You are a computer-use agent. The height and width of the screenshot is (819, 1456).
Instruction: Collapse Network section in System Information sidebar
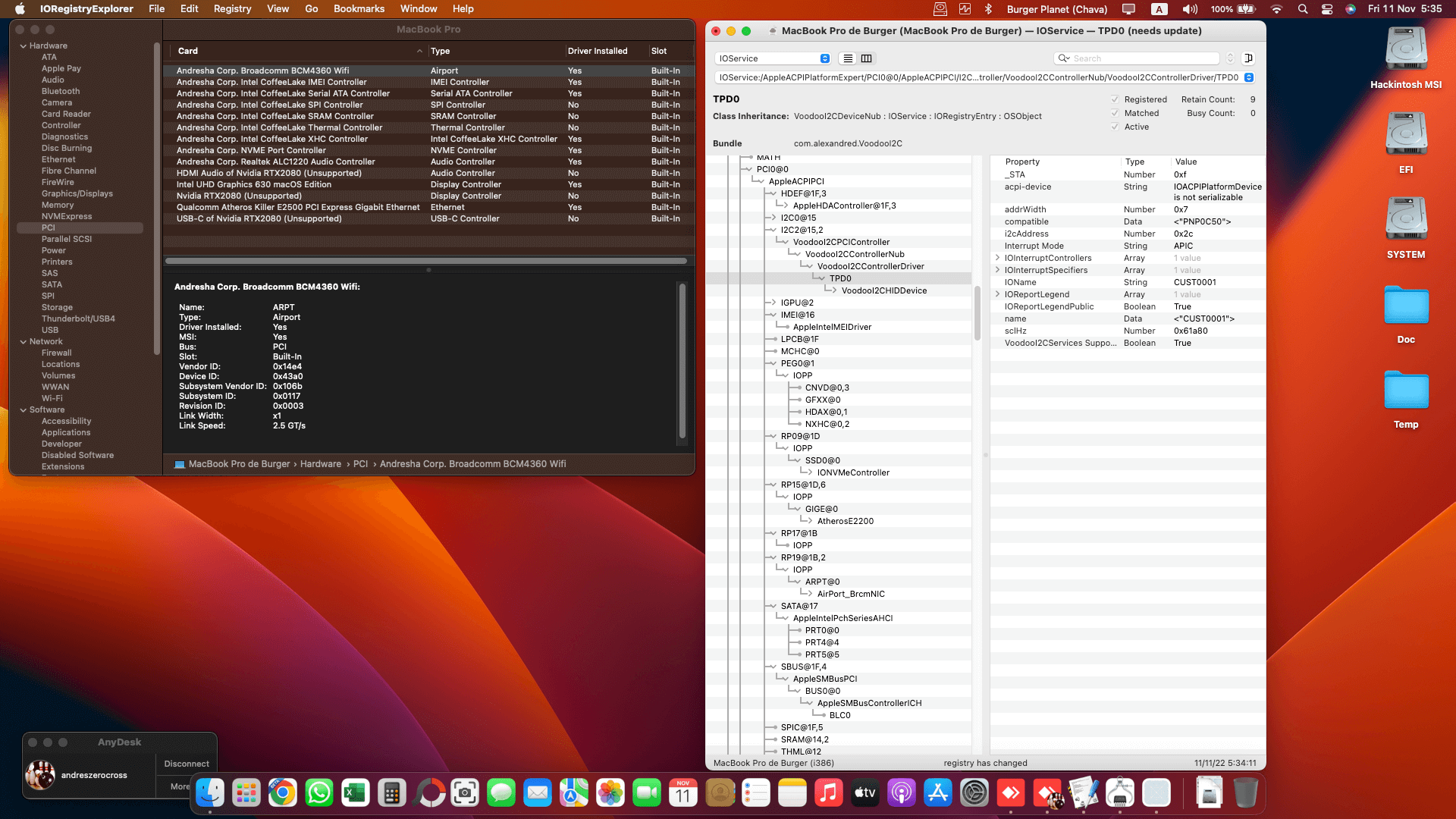[x=24, y=342]
